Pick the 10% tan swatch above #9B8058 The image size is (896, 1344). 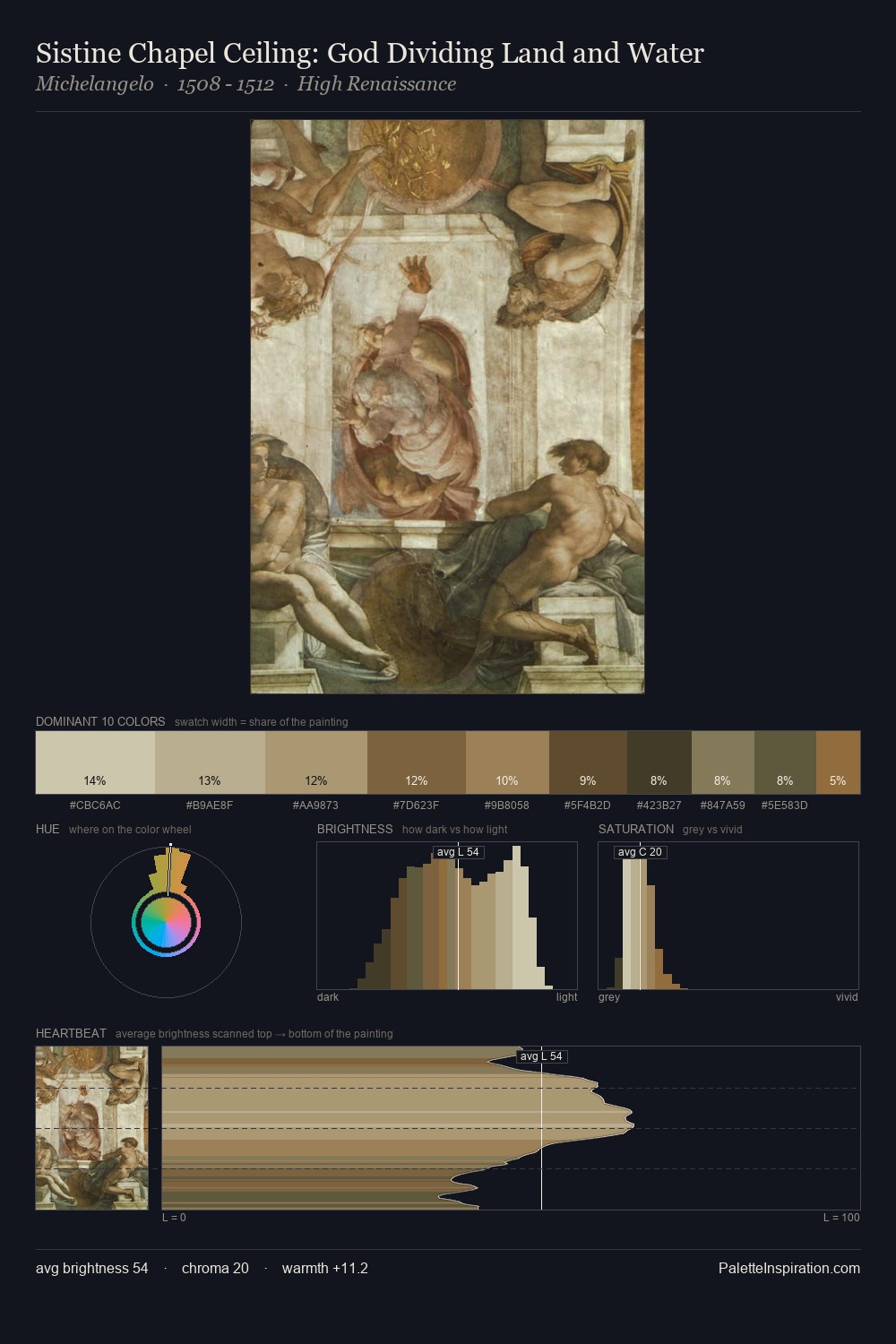pos(507,762)
